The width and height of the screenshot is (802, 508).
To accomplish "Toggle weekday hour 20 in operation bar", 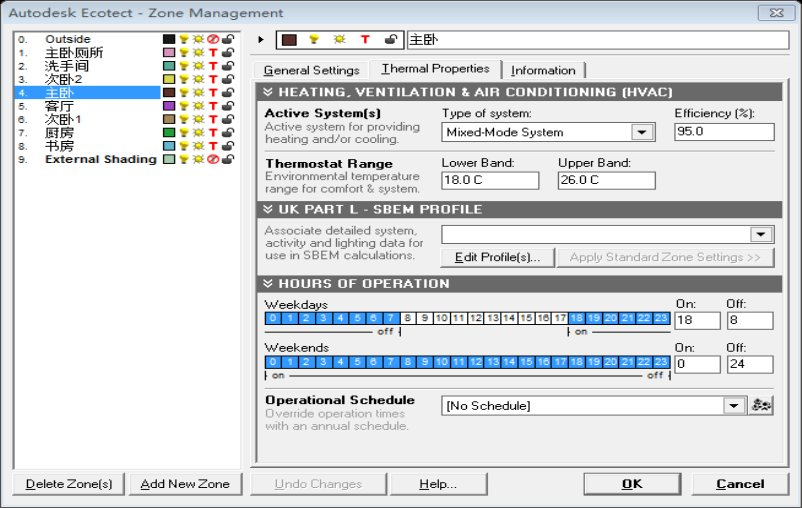I will pyautogui.click(x=610, y=318).
